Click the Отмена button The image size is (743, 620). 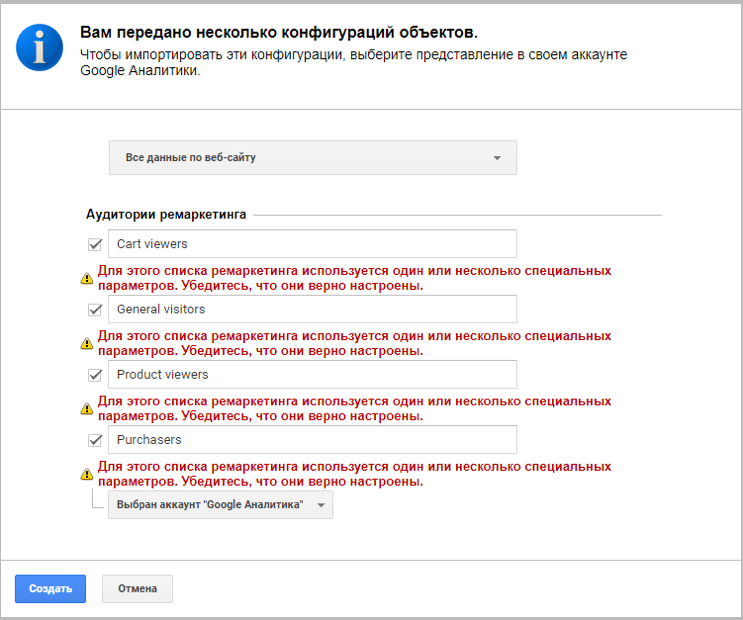[137, 589]
